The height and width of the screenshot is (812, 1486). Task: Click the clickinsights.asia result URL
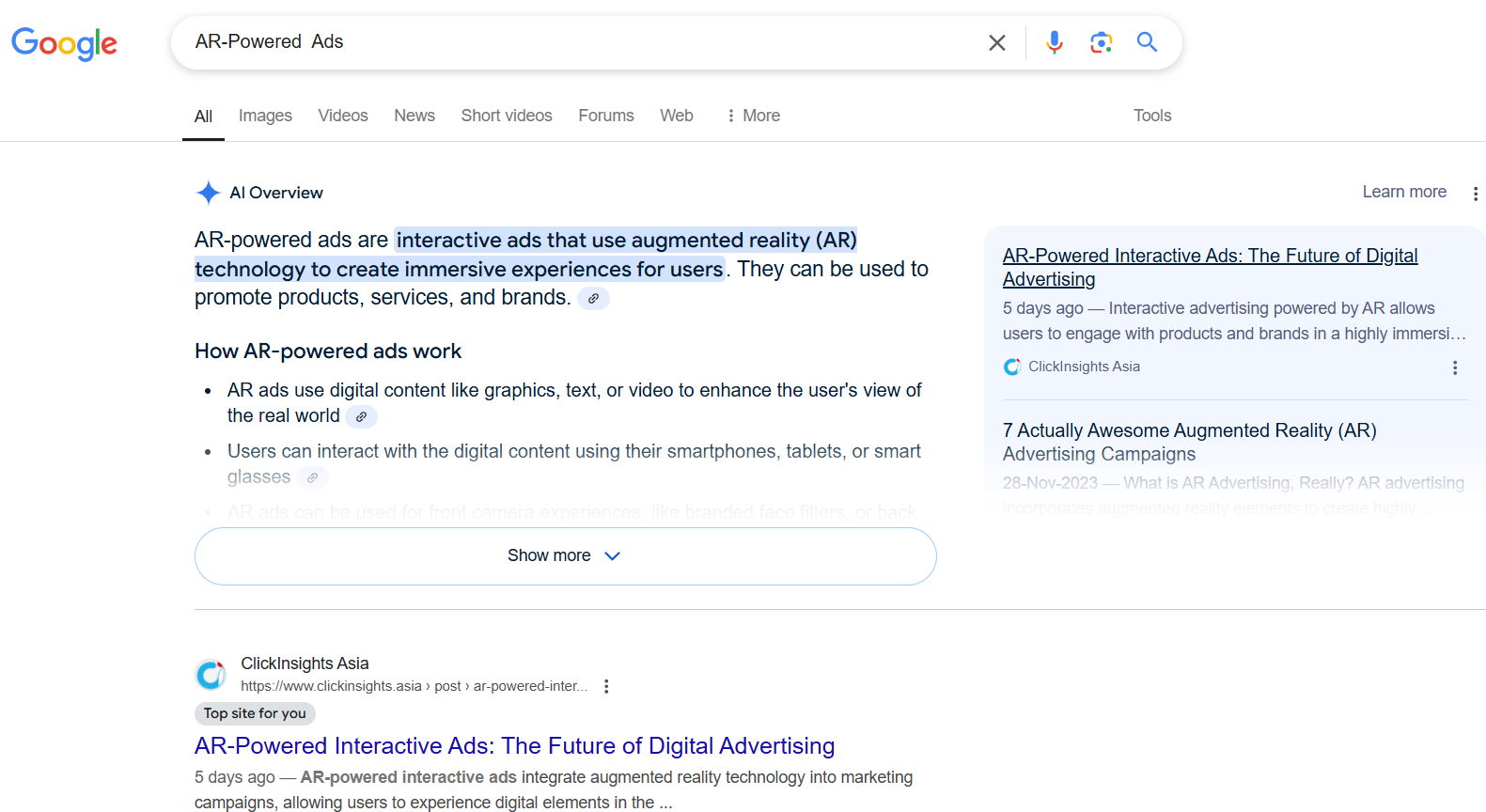[414, 686]
